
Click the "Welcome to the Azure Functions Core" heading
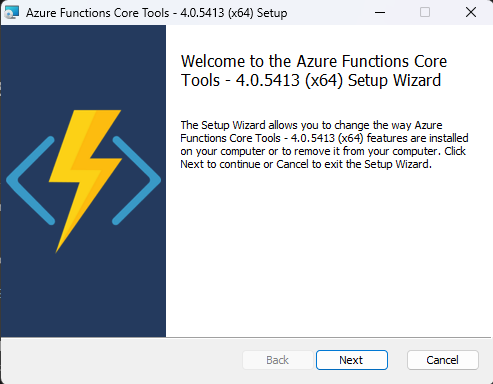point(314,71)
